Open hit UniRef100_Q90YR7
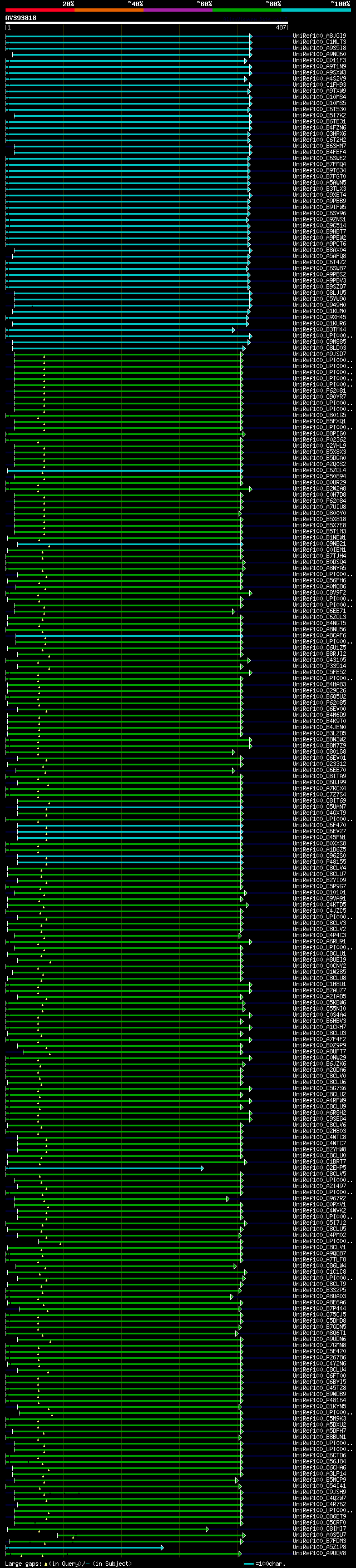 (319, 398)
